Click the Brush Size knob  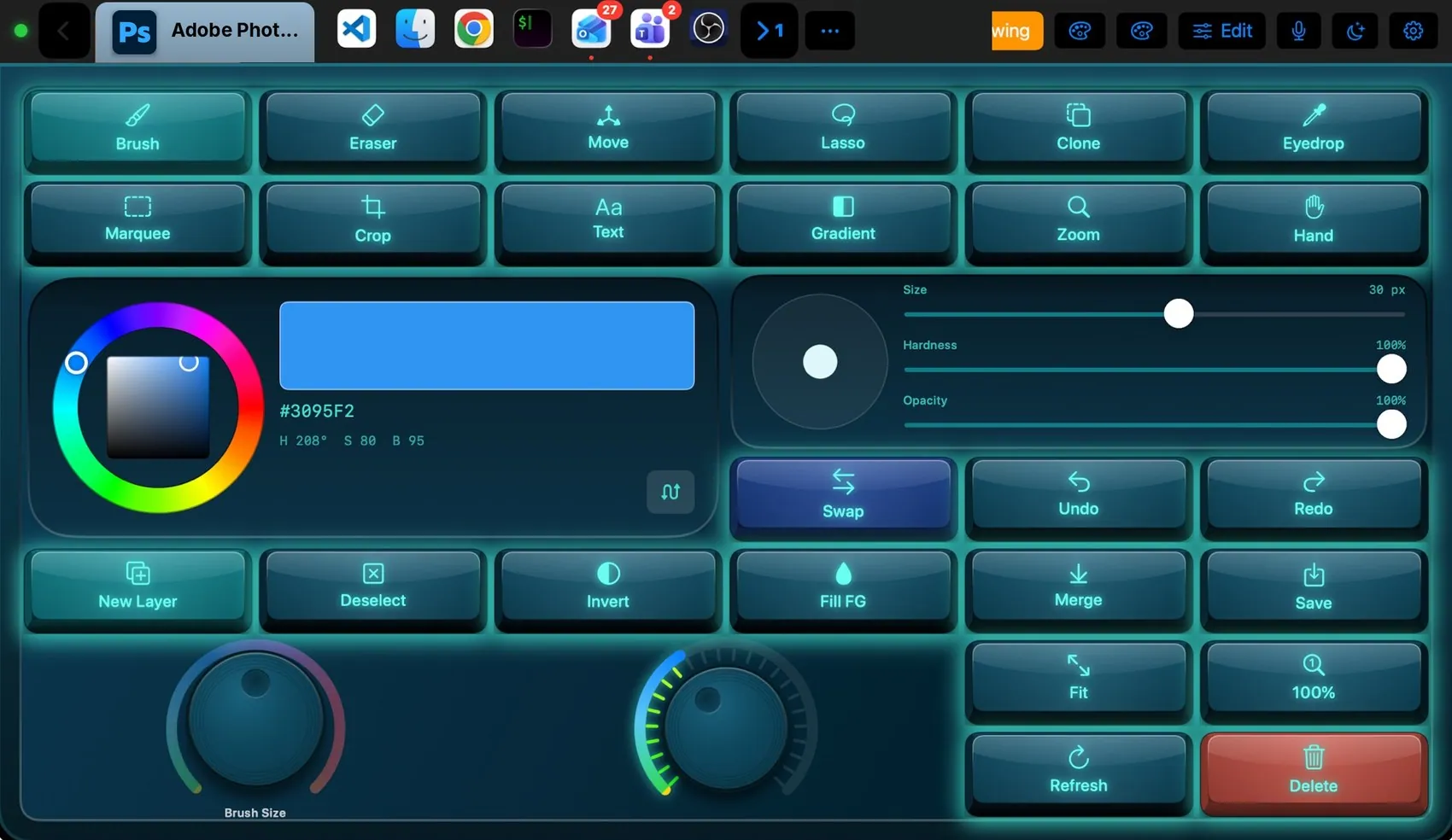click(x=255, y=719)
